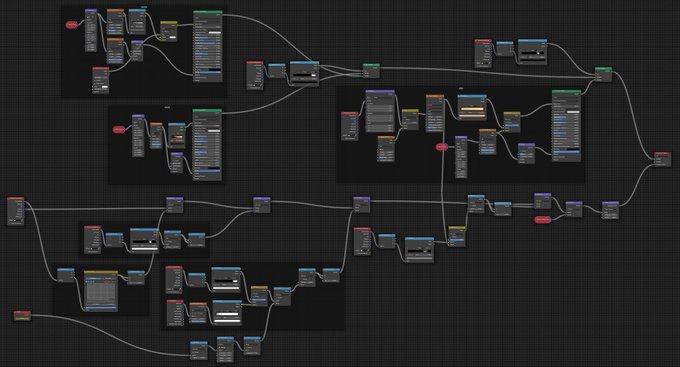Click the all-white gradient ramp in the bottom-center frame

pos(227,314)
